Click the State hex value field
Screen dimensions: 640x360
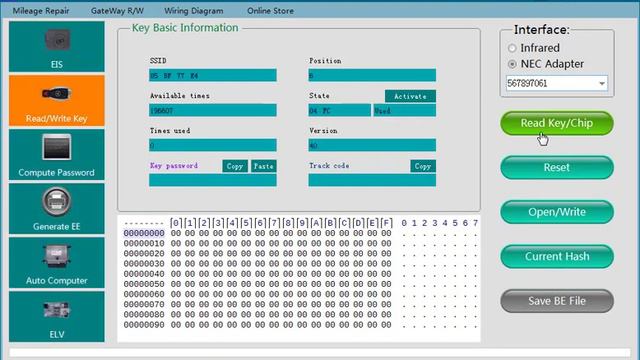pos(340,110)
